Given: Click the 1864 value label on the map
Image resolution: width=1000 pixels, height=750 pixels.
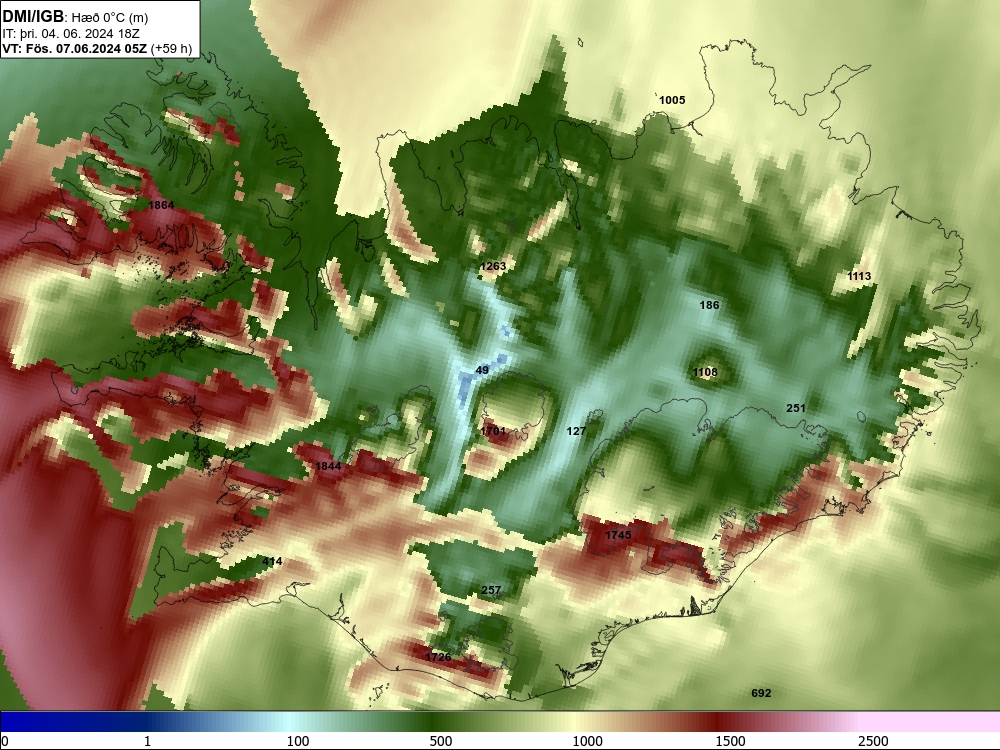Looking at the screenshot, I should tap(161, 205).
